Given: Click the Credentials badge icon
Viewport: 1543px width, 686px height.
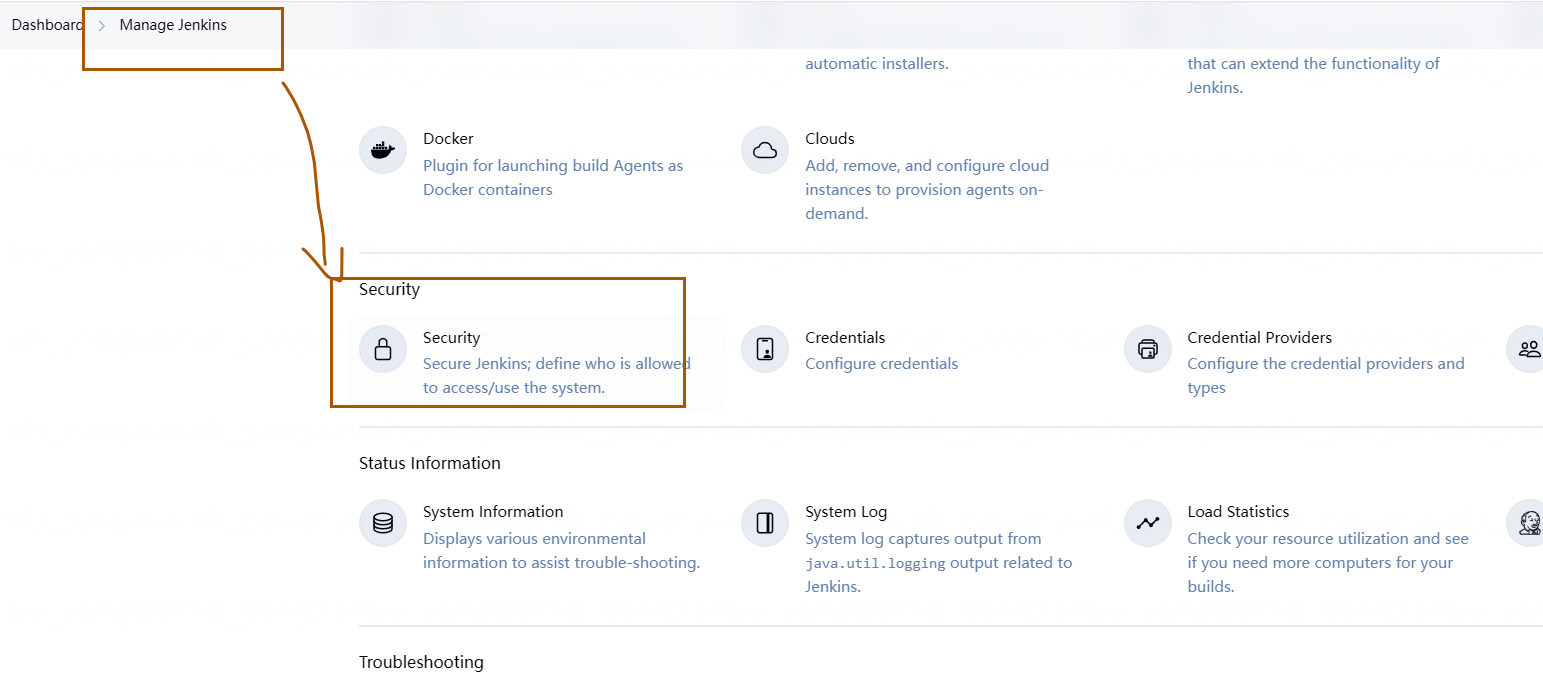Looking at the screenshot, I should (765, 349).
